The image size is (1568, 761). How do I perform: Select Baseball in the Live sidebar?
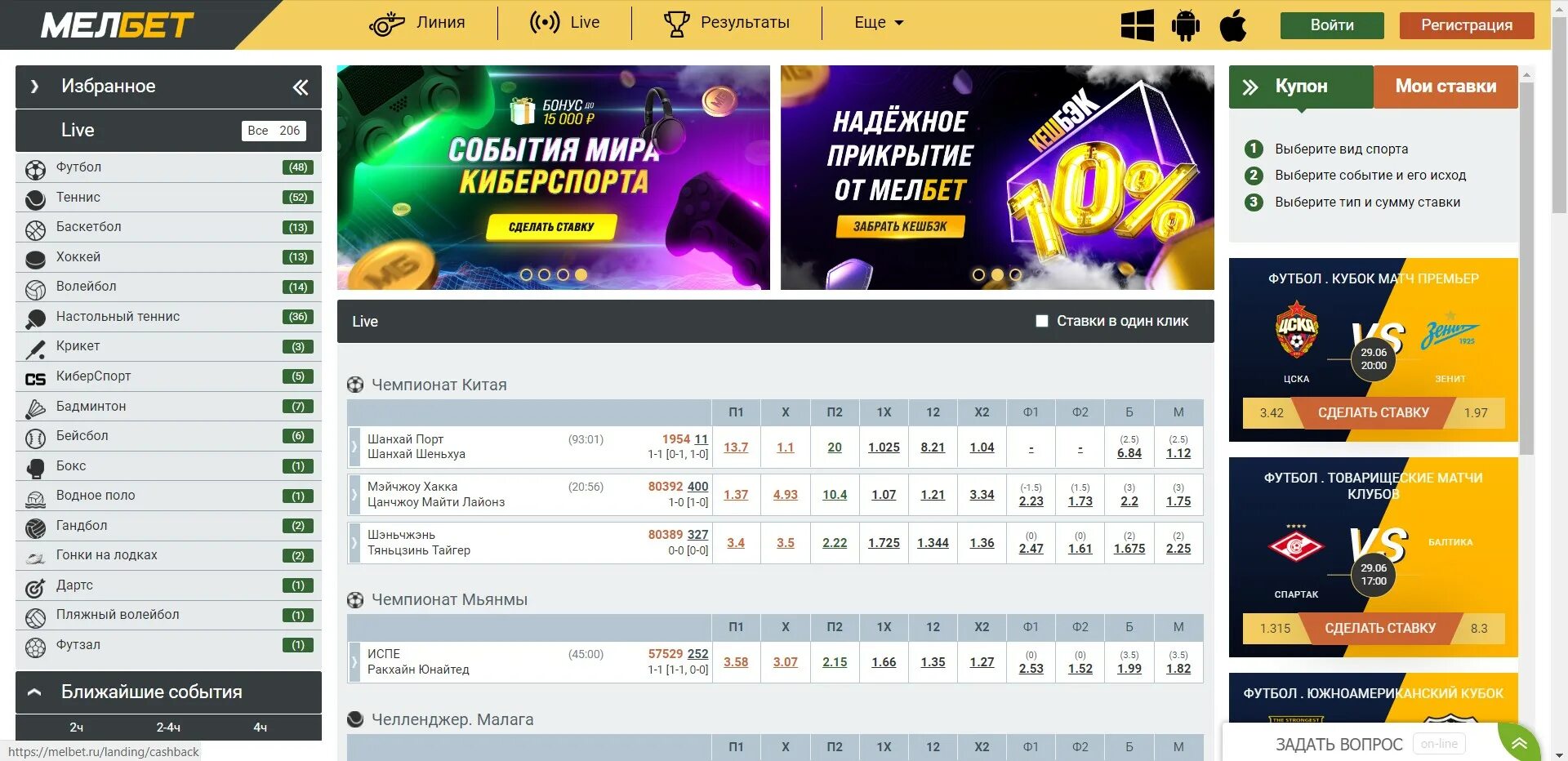pos(168,436)
